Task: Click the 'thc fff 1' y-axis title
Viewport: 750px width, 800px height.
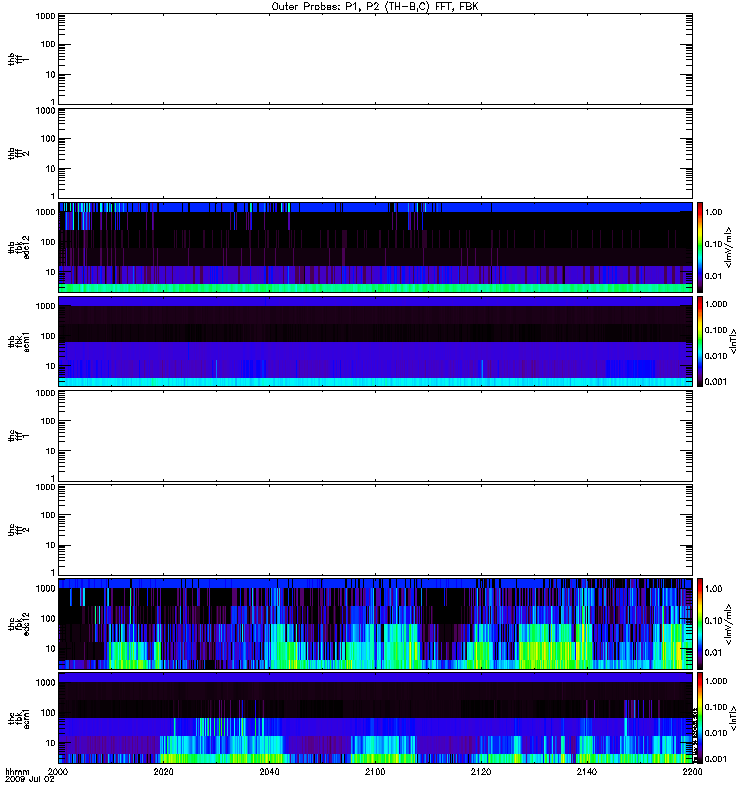Action: click(x=19, y=436)
